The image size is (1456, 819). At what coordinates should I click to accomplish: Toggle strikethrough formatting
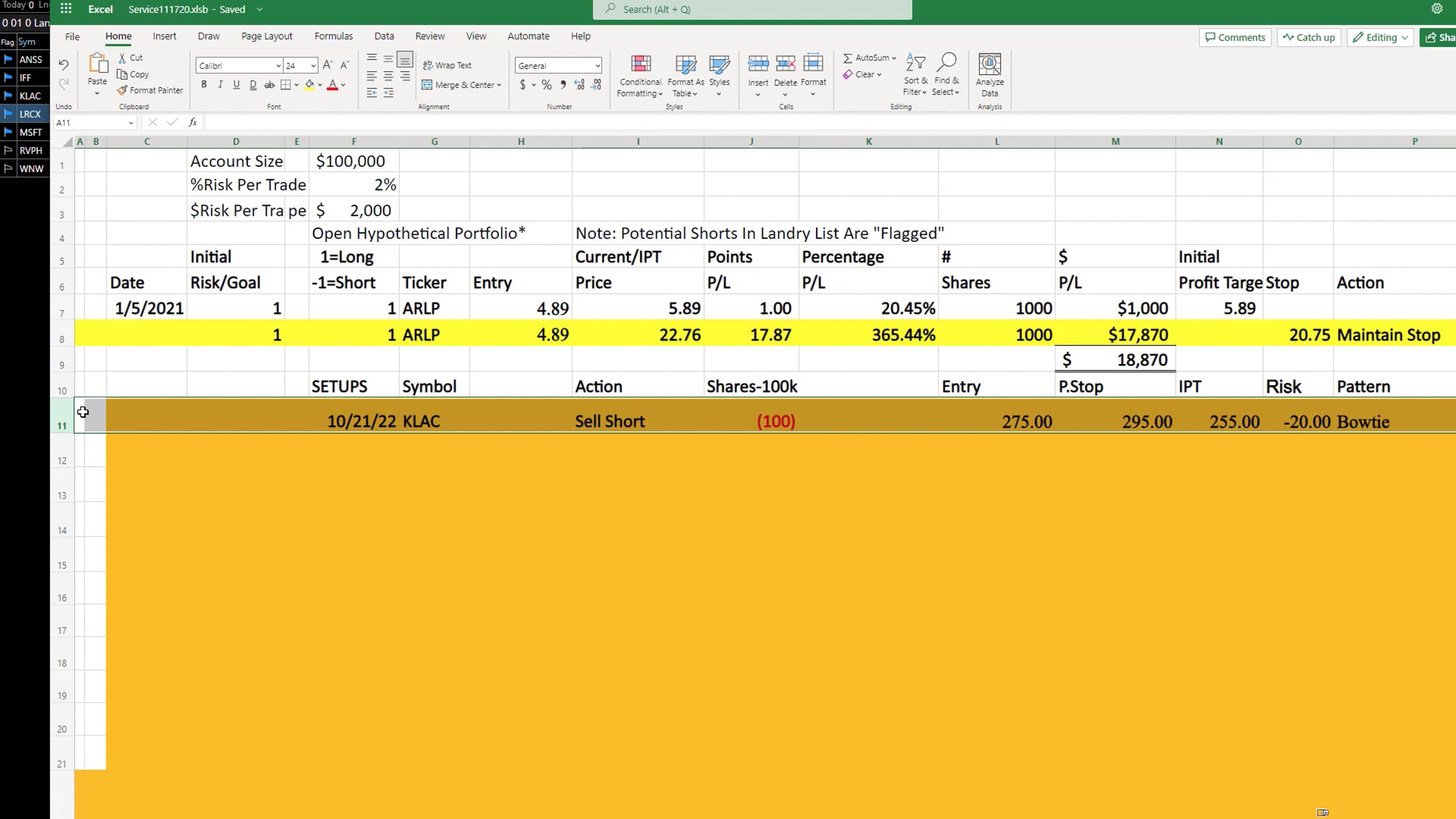(269, 85)
